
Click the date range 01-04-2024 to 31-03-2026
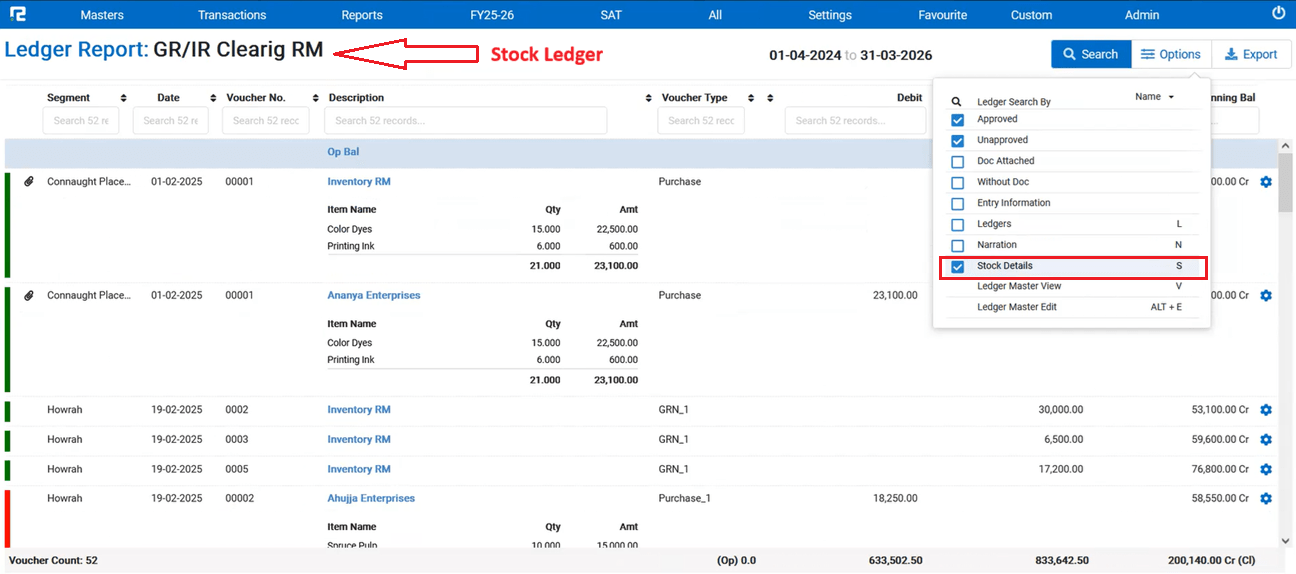(x=851, y=56)
